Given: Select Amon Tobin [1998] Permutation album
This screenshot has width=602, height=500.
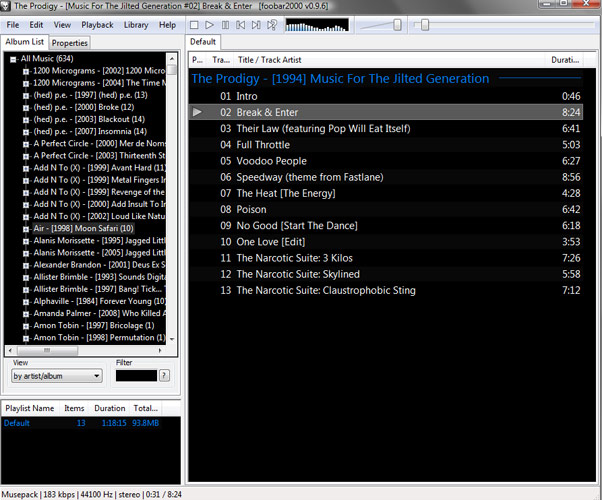Looking at the screenshot, I should [x=99, y=338].
